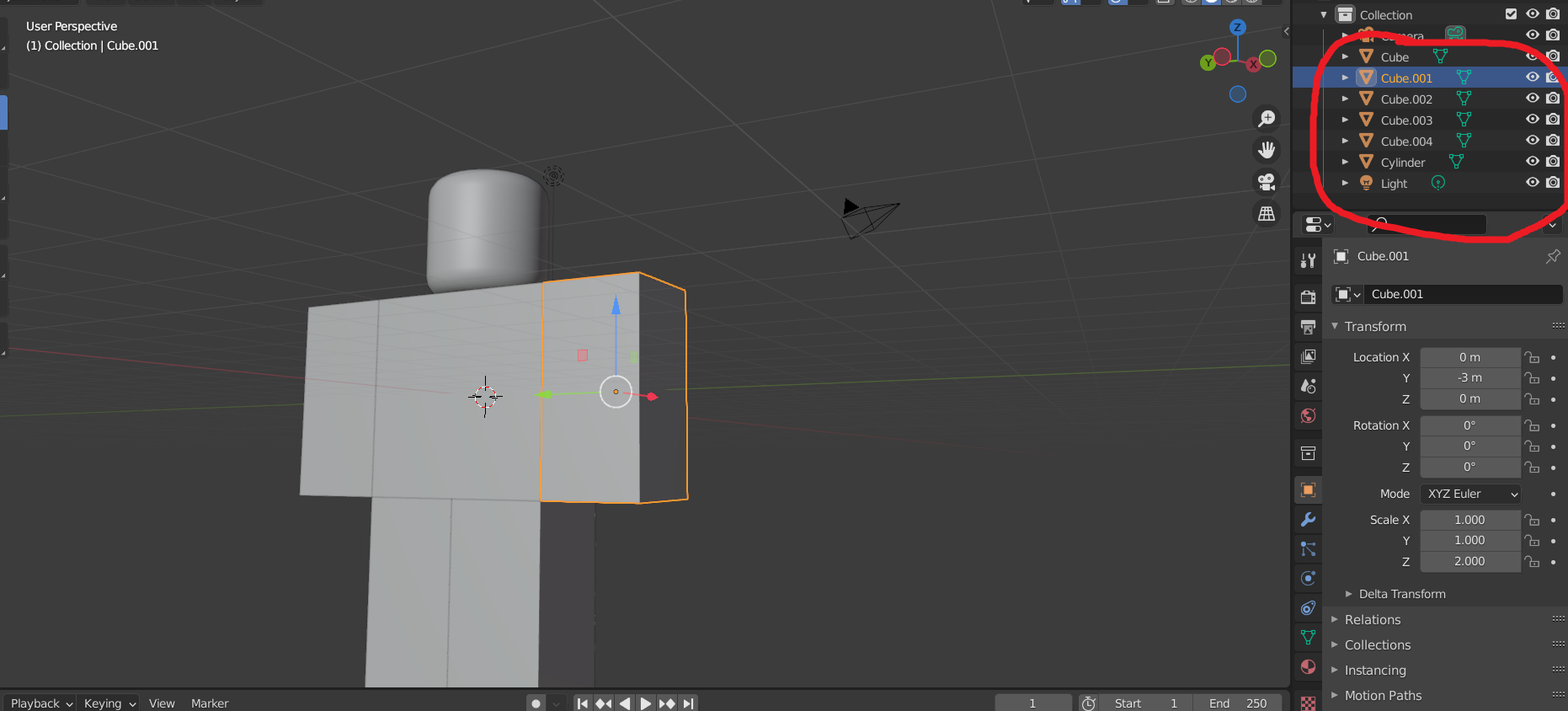Click the Z axis on navigation gizmo
The width and height of the screenshot is (1568, 711).
click(x=1237, y=27)
